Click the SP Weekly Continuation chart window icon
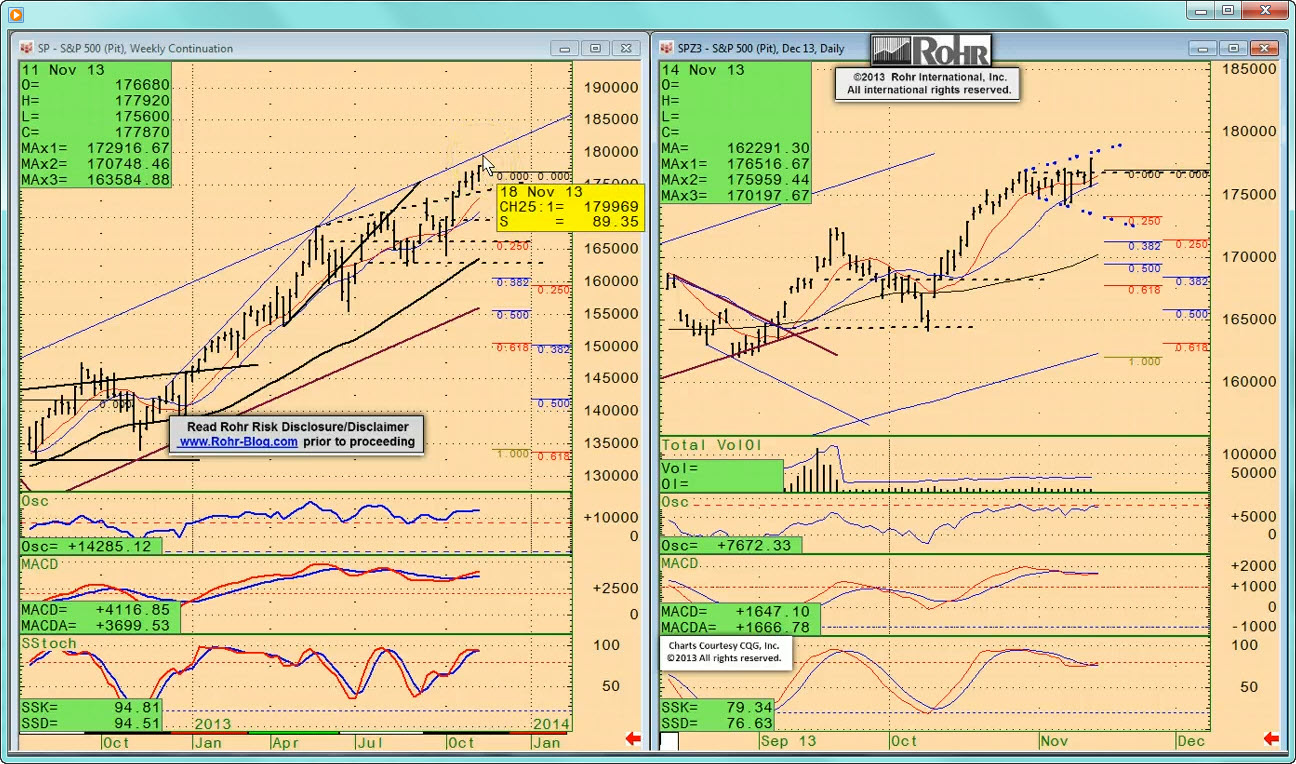Viewport: 1296px width, 764px height. click(26, 48)
